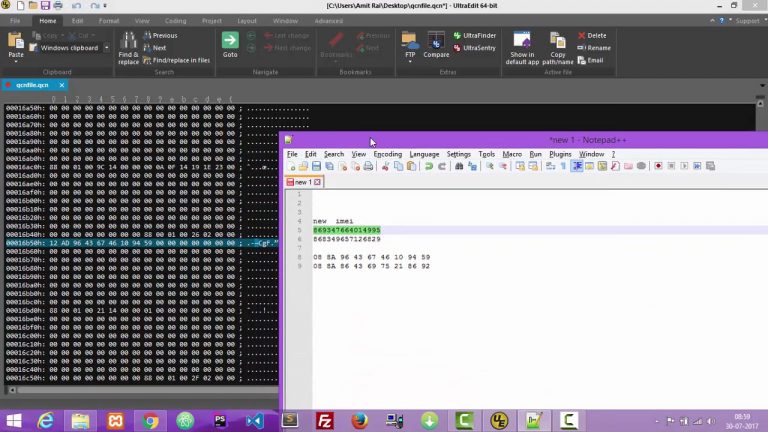Click Notepad++ Cut toolbar icon

click(x=386, y=167)
